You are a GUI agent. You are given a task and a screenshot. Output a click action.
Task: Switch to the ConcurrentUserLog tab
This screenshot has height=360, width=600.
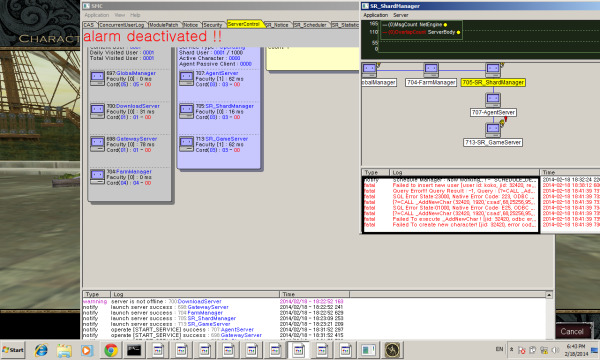point(122,25)
